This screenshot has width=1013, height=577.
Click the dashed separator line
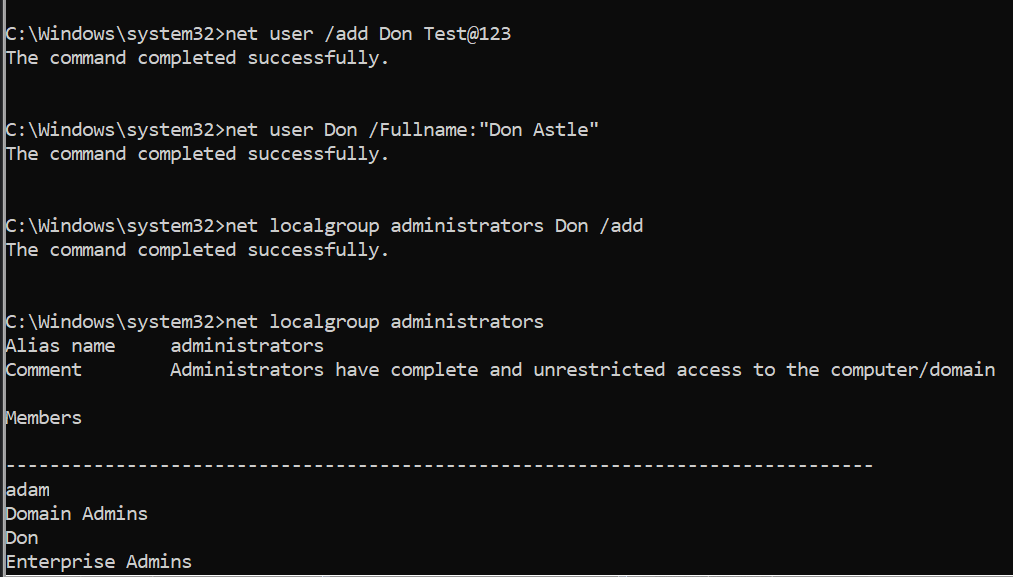click(x=440, y=466)
